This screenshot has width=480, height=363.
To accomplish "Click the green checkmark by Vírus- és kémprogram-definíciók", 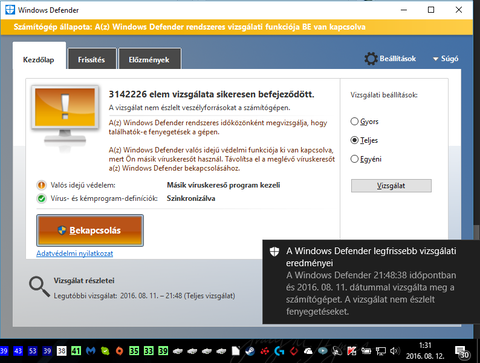I will (41, 199).
